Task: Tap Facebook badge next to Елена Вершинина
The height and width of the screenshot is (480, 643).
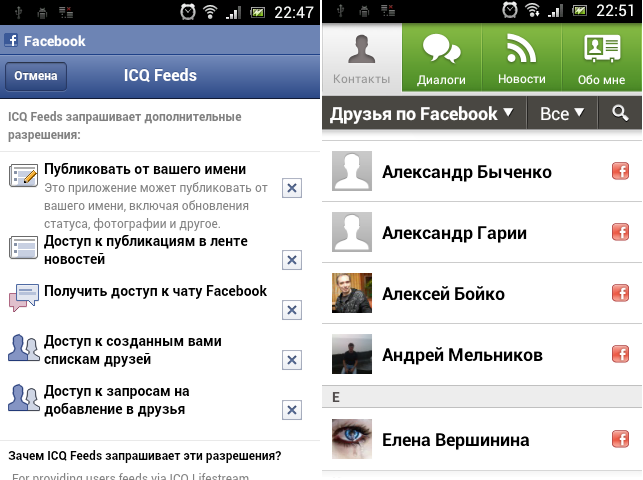Action: point(620,439)
